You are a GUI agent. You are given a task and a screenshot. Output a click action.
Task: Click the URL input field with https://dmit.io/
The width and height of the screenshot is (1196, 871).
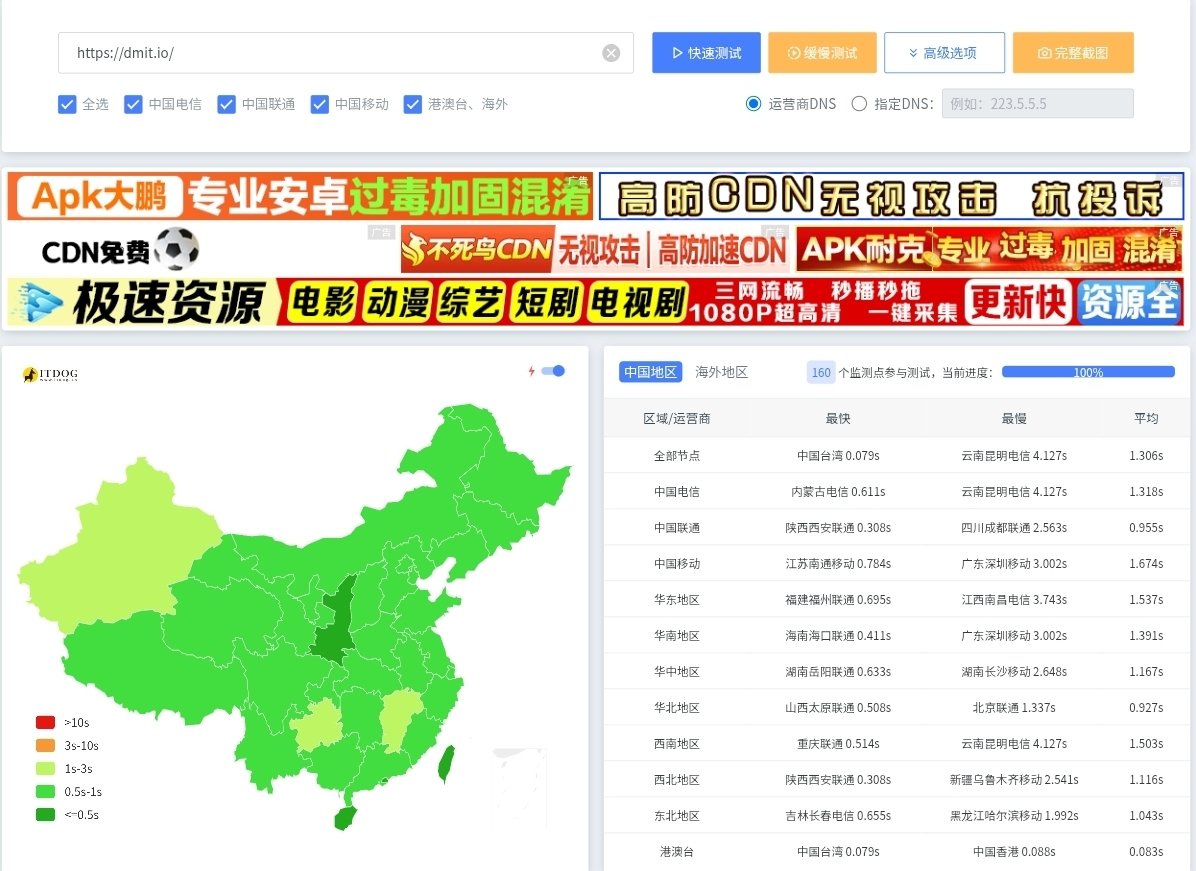tap(346, 53)
